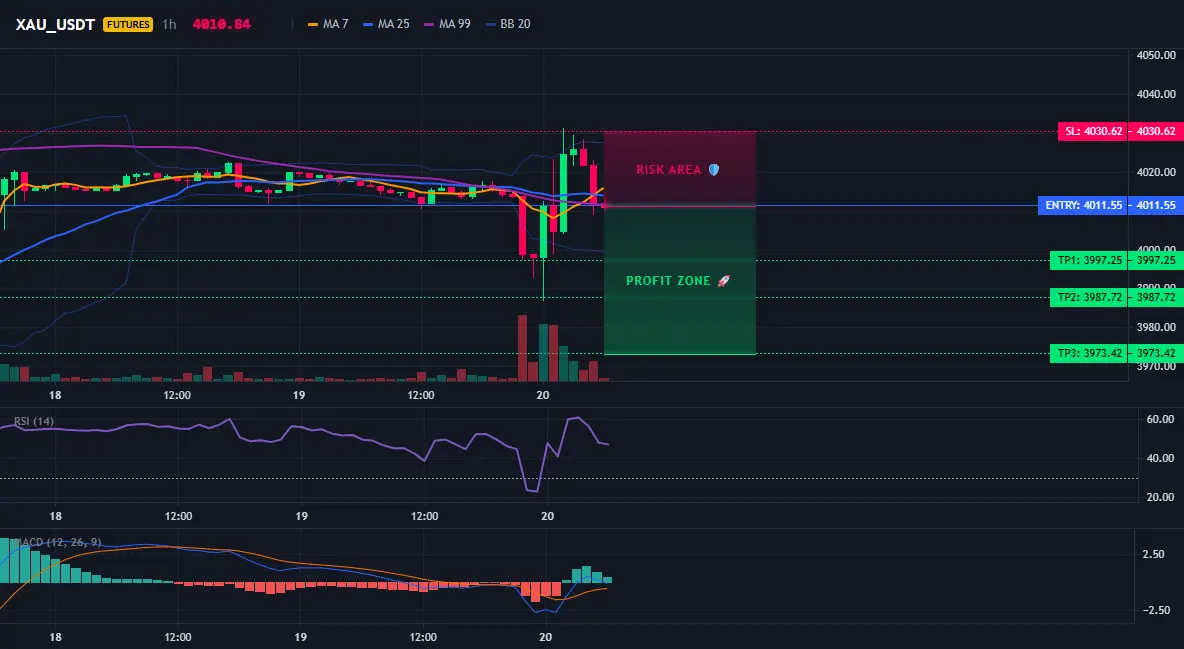The width and height of the screenshot is (1184, 649).
Task: Click the tallest red volume bar
Action: [x=522, y=348]
